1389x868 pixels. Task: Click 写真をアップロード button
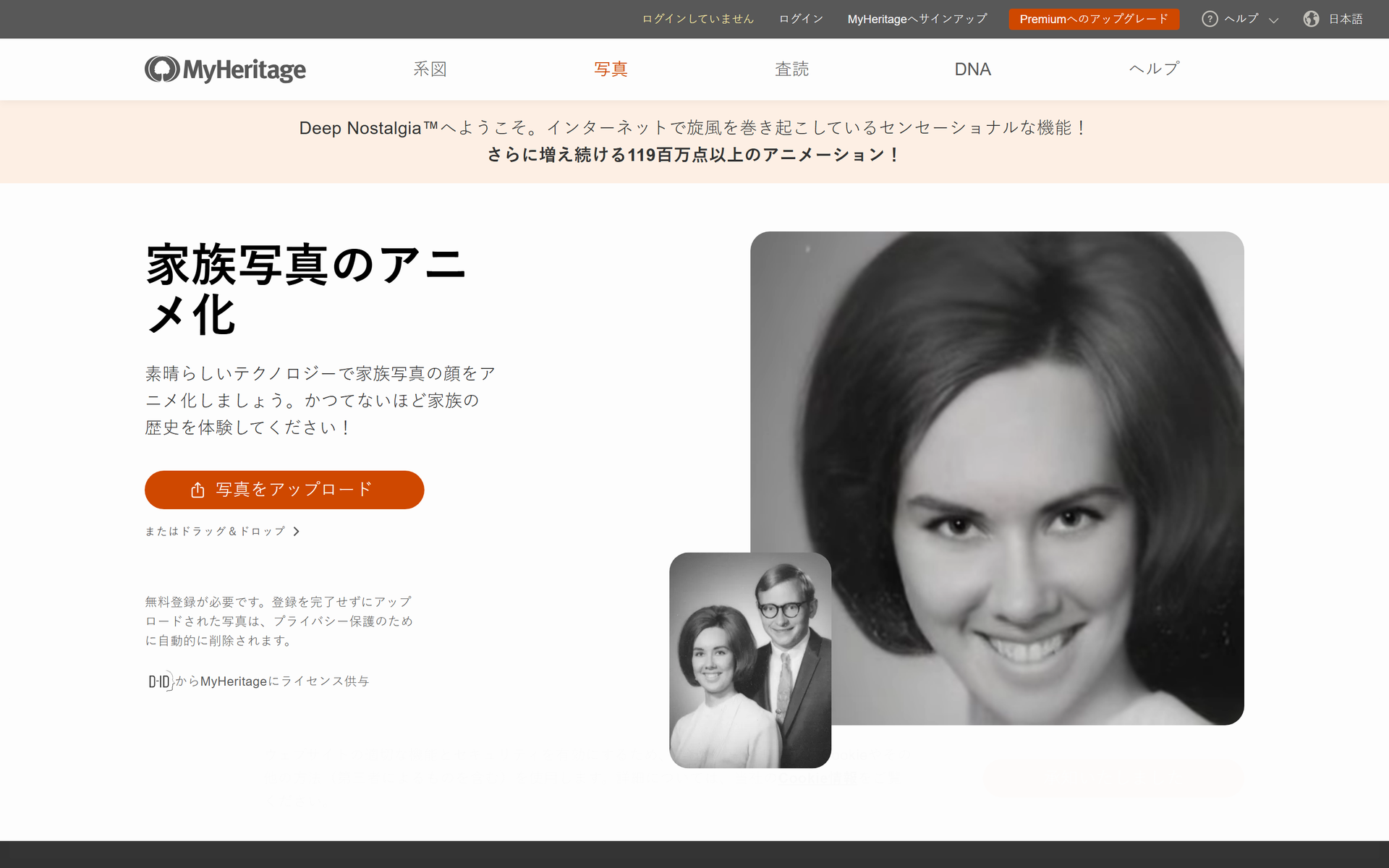[x=284, y=490]
